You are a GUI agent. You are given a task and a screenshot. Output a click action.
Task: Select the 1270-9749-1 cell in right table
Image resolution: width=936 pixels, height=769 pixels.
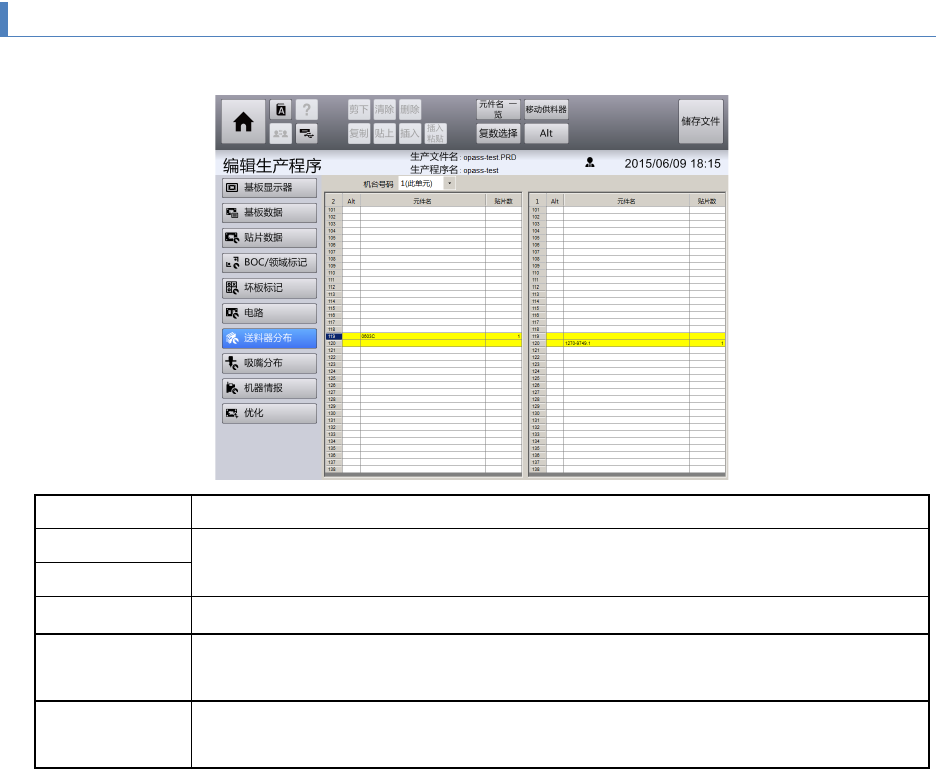626,343
